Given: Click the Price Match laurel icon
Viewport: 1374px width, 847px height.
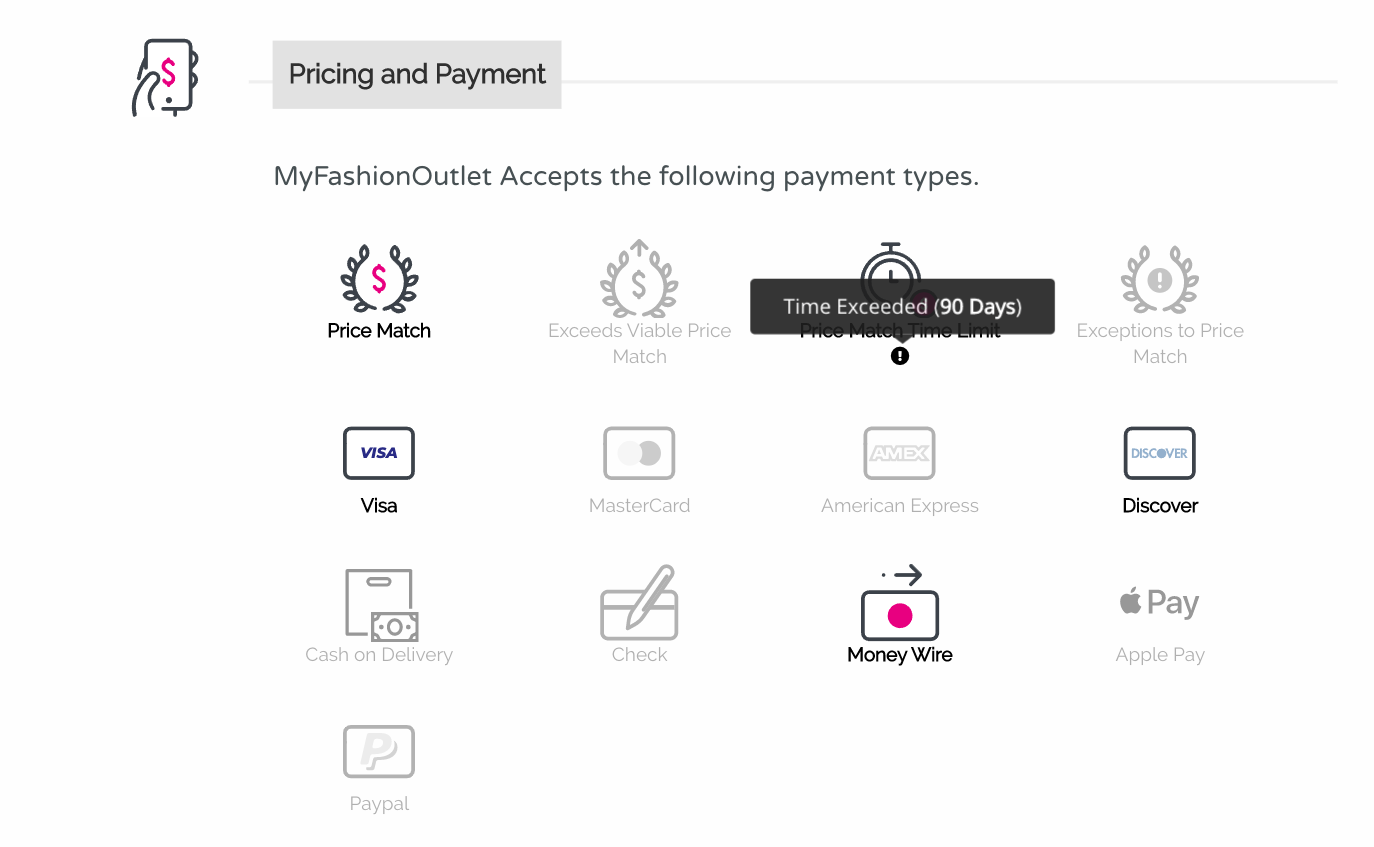Looking at the screenshot, I should (x=379, y=279).
